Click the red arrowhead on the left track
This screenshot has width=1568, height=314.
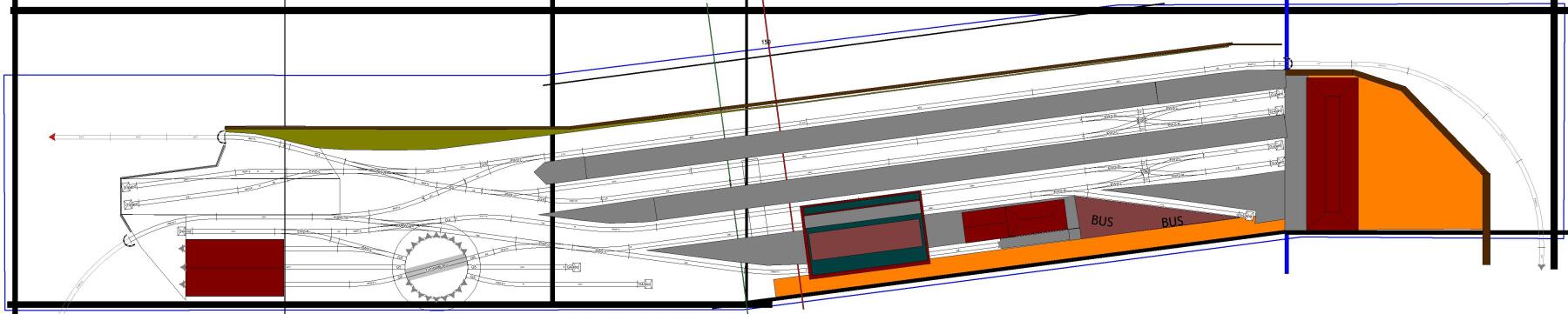[x=52, y=137]
